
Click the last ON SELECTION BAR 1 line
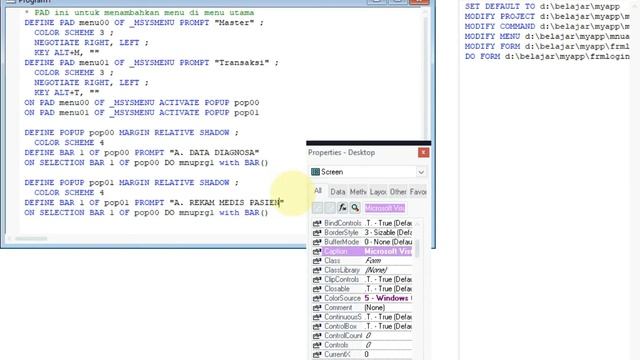click(146, 213)
